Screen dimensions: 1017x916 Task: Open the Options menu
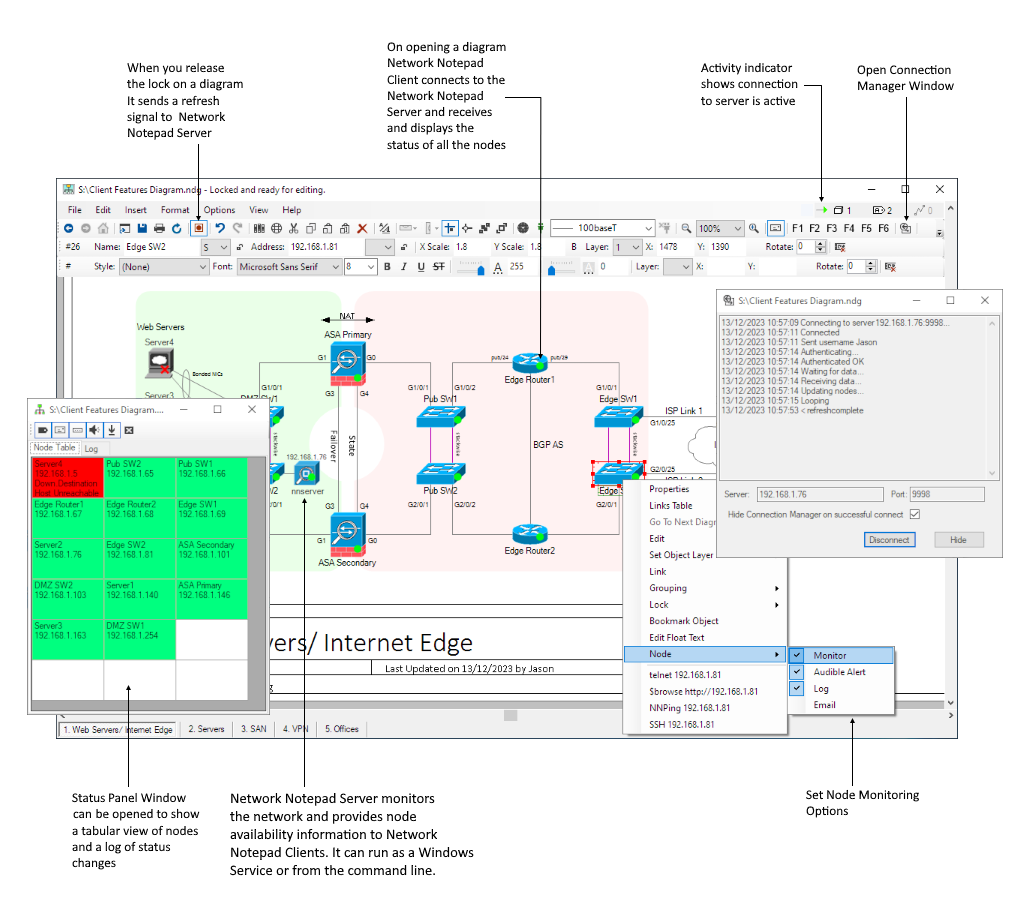tap(219, 210)
